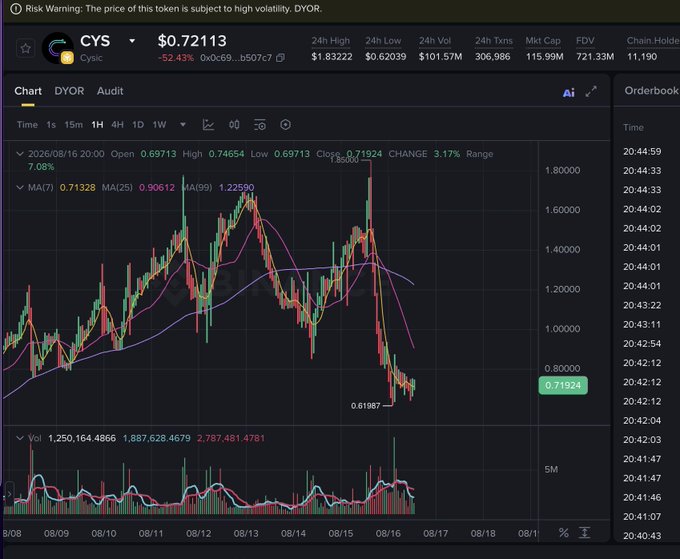Click the risk warning info icon

[x=16, y=9]
